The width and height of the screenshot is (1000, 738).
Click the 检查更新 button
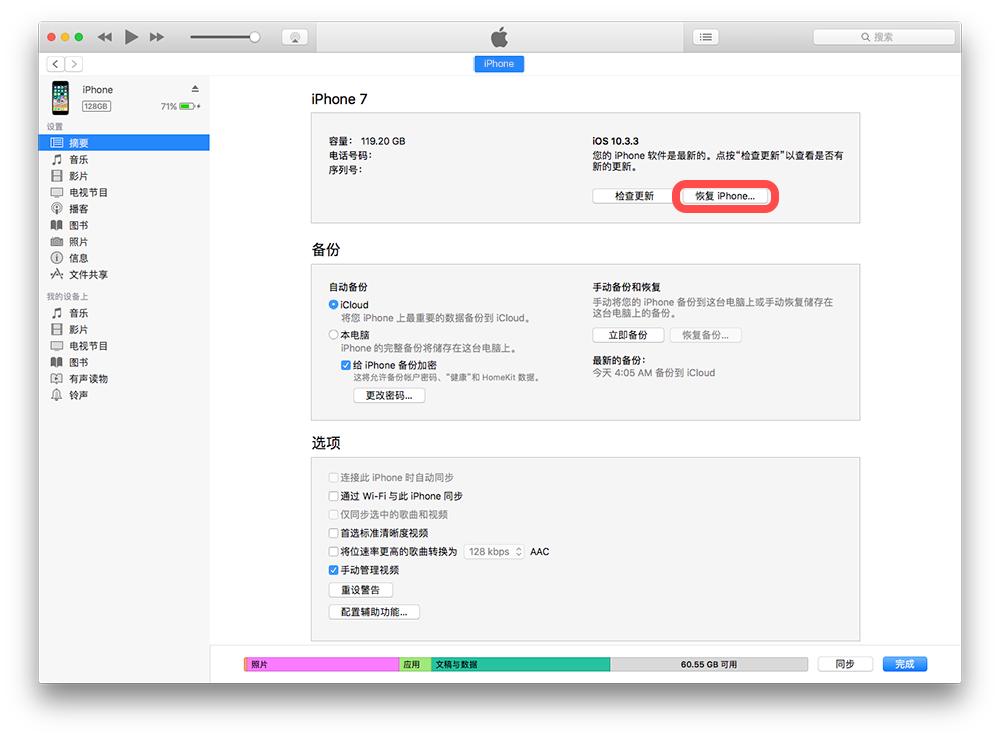coord(634,196)
